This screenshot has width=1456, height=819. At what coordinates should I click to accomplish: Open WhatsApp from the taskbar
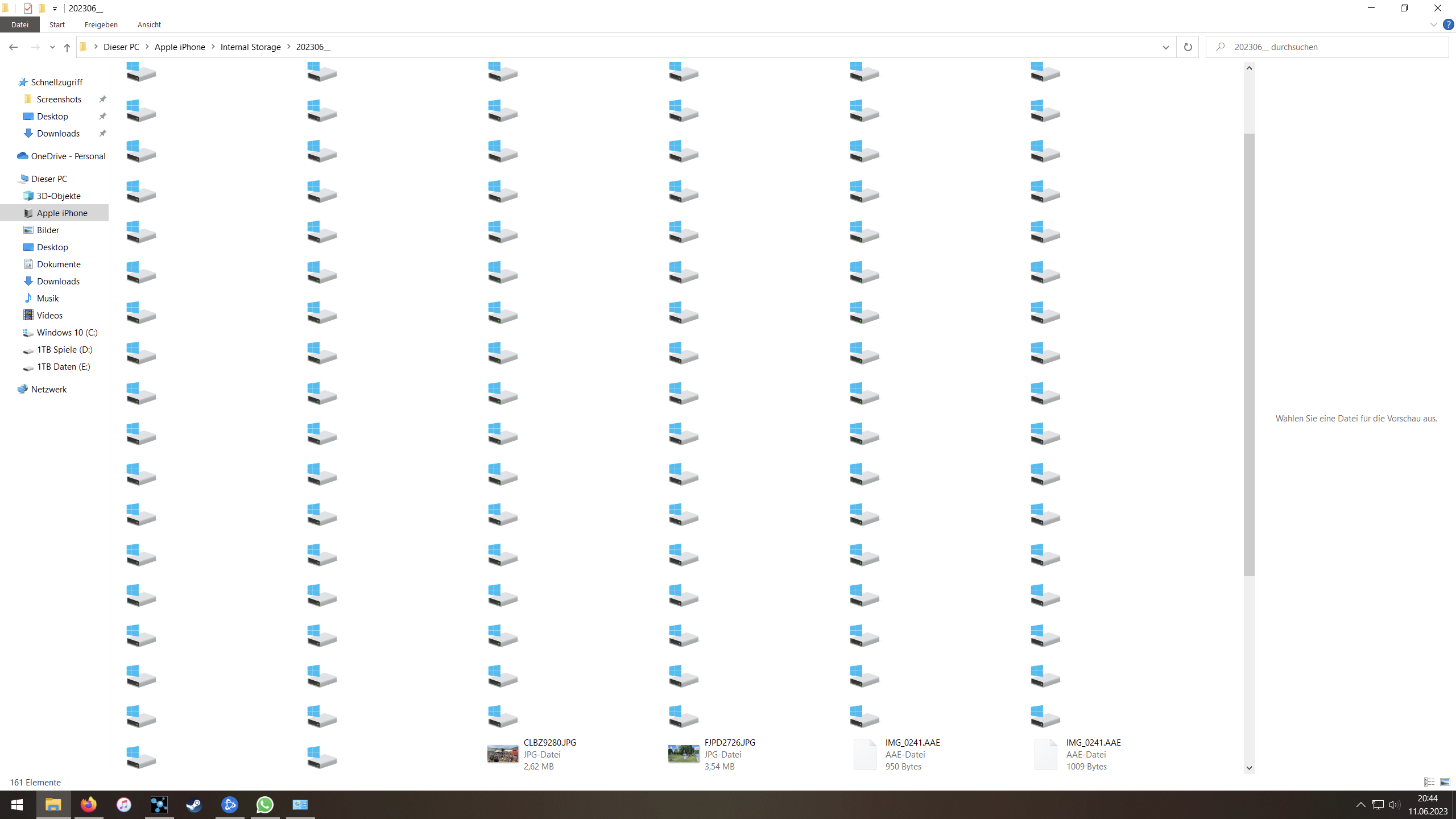point(265,804)
